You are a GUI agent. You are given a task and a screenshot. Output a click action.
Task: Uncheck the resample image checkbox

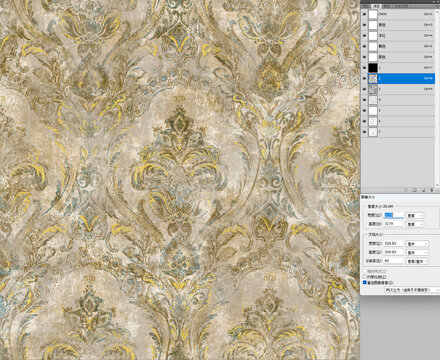[365, 282]
